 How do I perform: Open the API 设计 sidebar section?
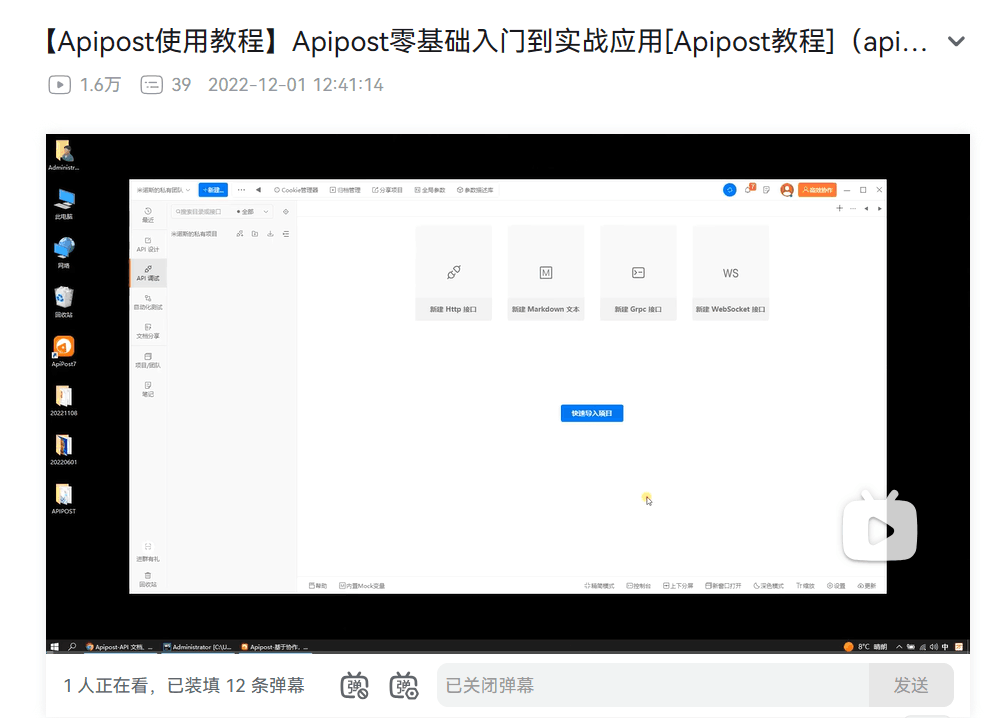pos(148,244)
